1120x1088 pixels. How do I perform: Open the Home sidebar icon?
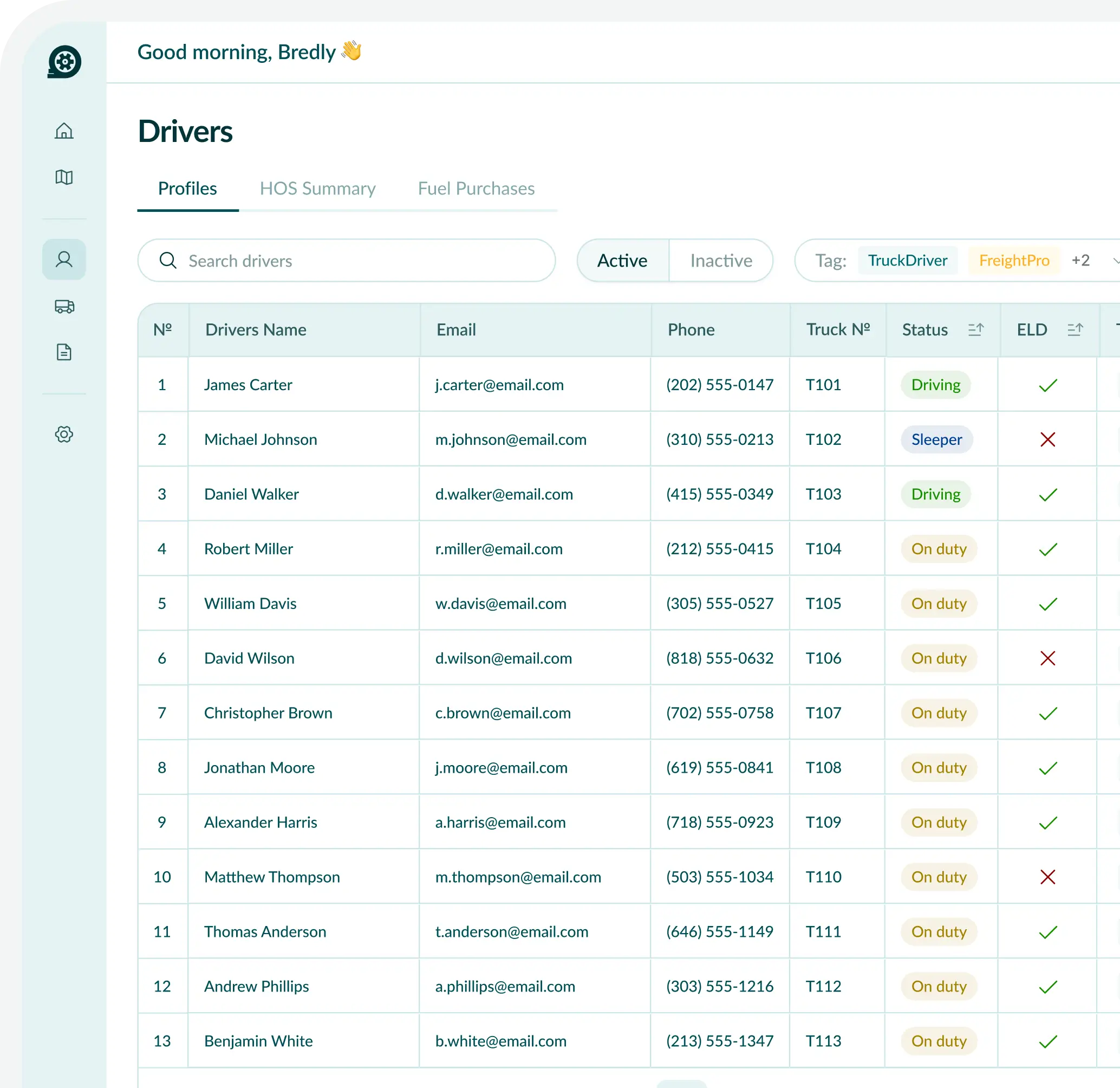[64, 131]
